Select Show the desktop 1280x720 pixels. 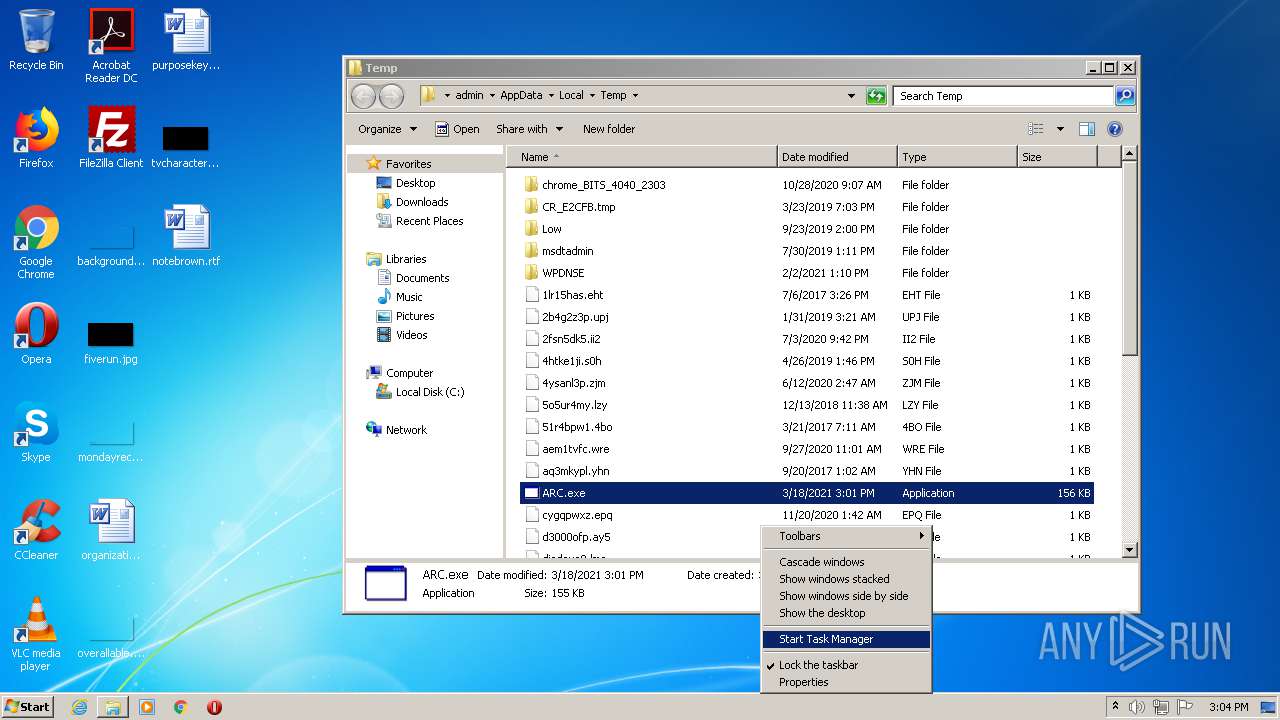pos(846,613)
